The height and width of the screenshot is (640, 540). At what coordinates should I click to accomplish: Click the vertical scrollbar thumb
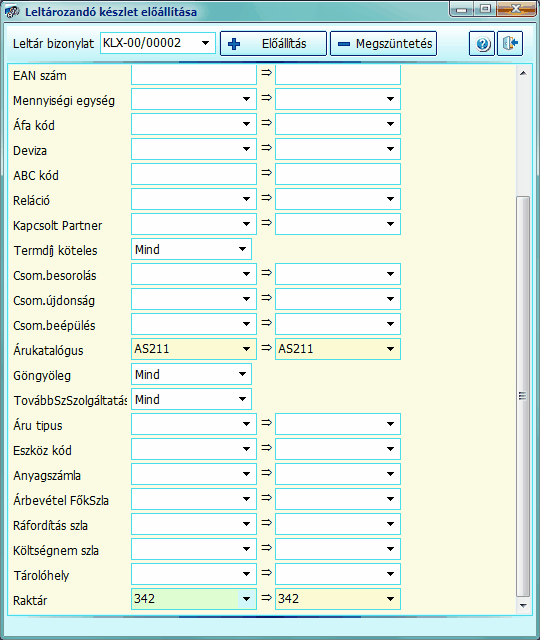523,396
